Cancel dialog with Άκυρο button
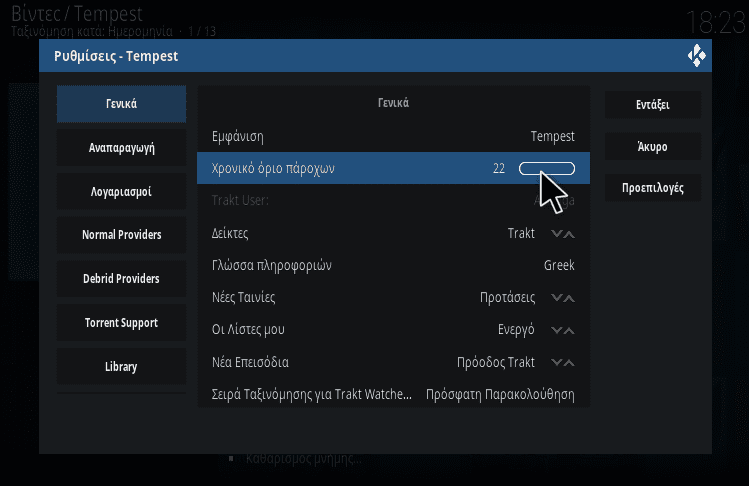The image size is (749, 486). tap(653, 146)
